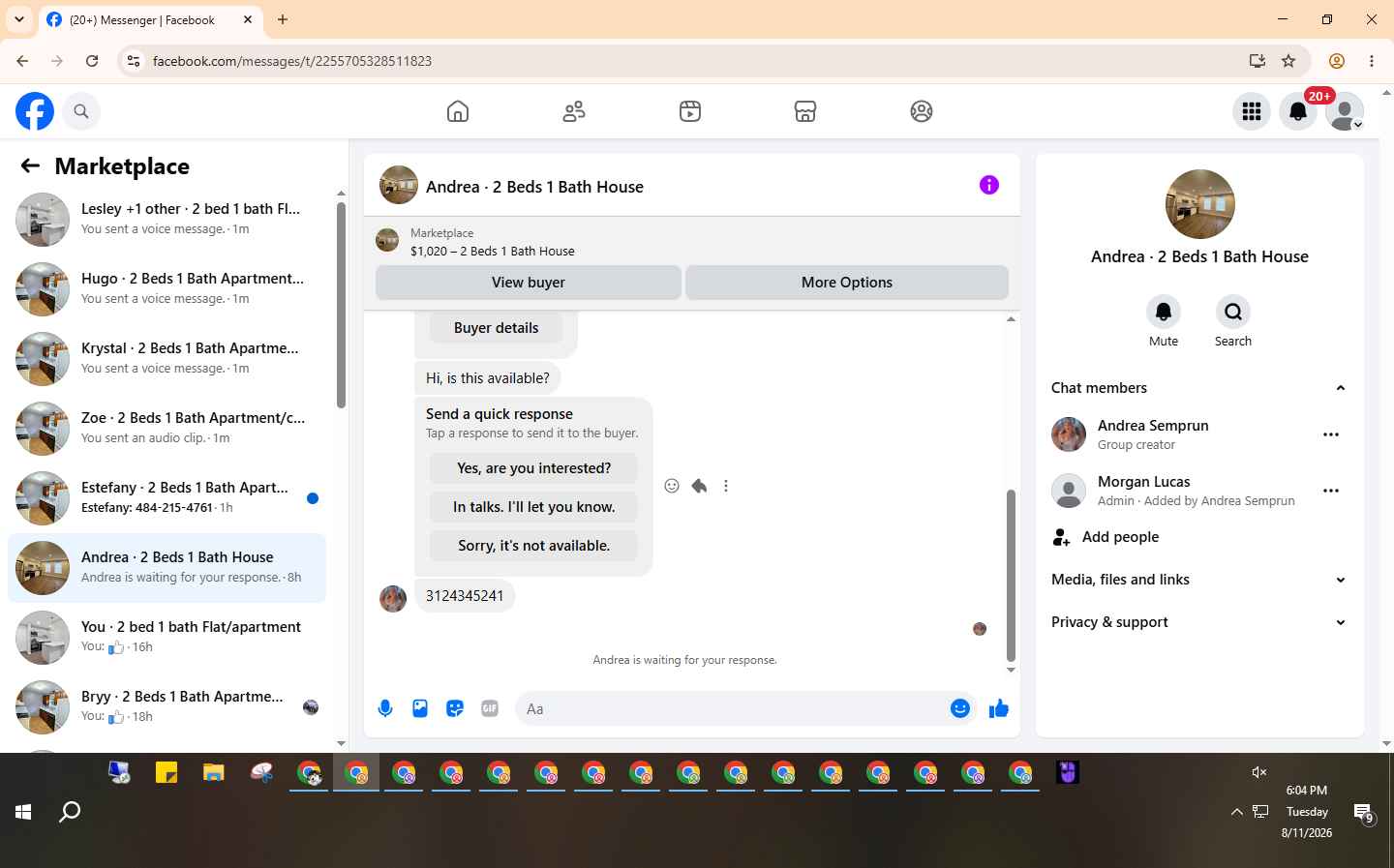The image size is (1394, 868).
Task: Open the GIF picker
Action: click(490, 708)
